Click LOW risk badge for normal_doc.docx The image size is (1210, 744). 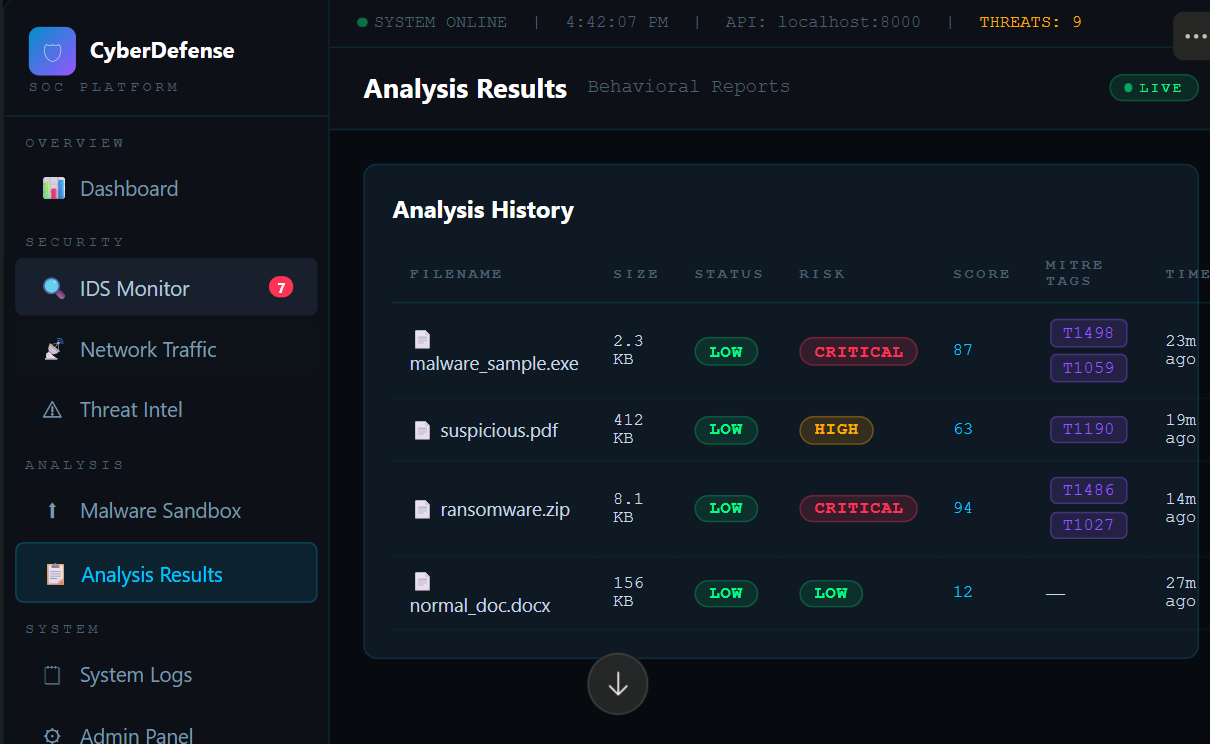[x=830, y=593]
